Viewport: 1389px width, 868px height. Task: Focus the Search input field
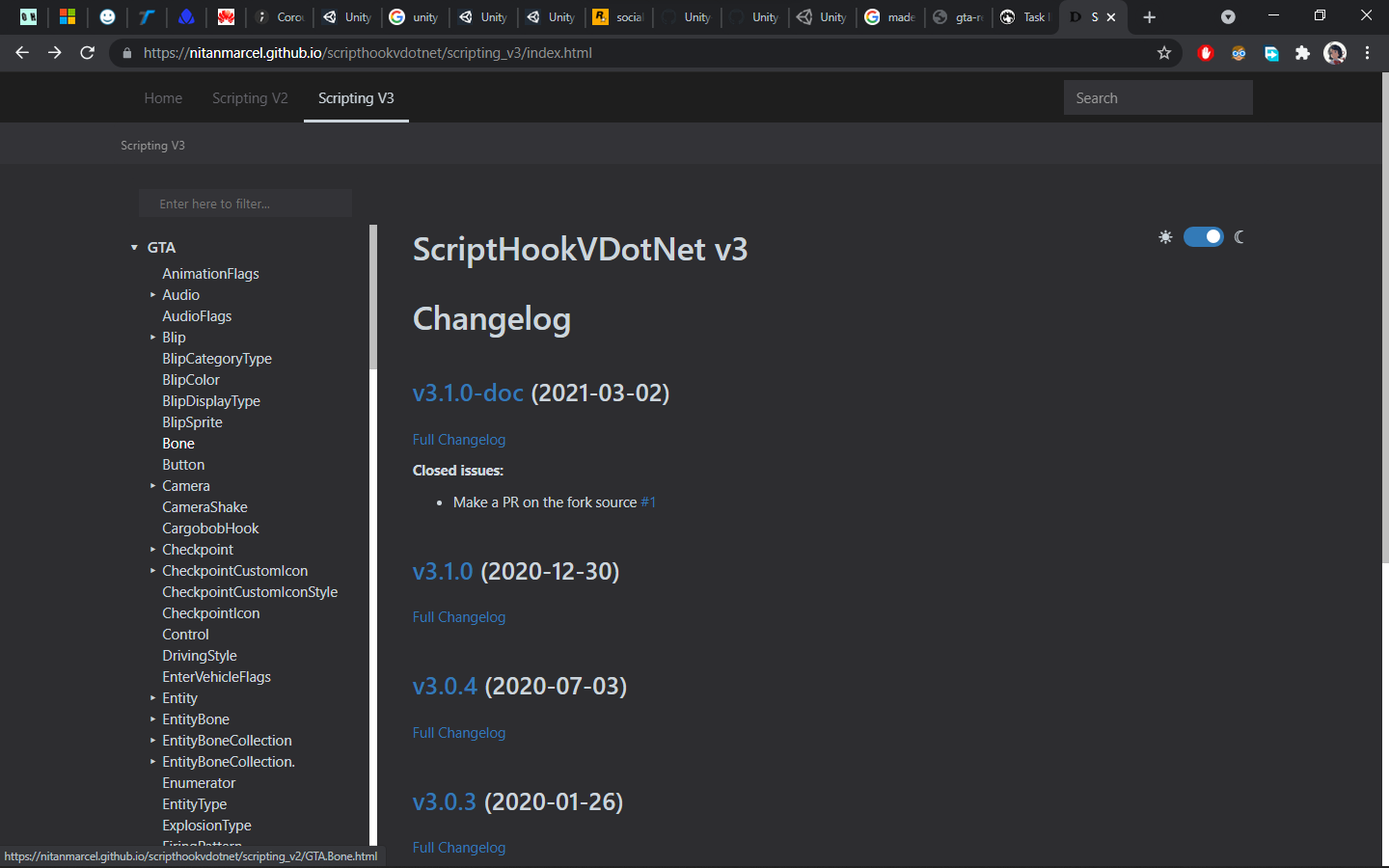[1157, 98]
